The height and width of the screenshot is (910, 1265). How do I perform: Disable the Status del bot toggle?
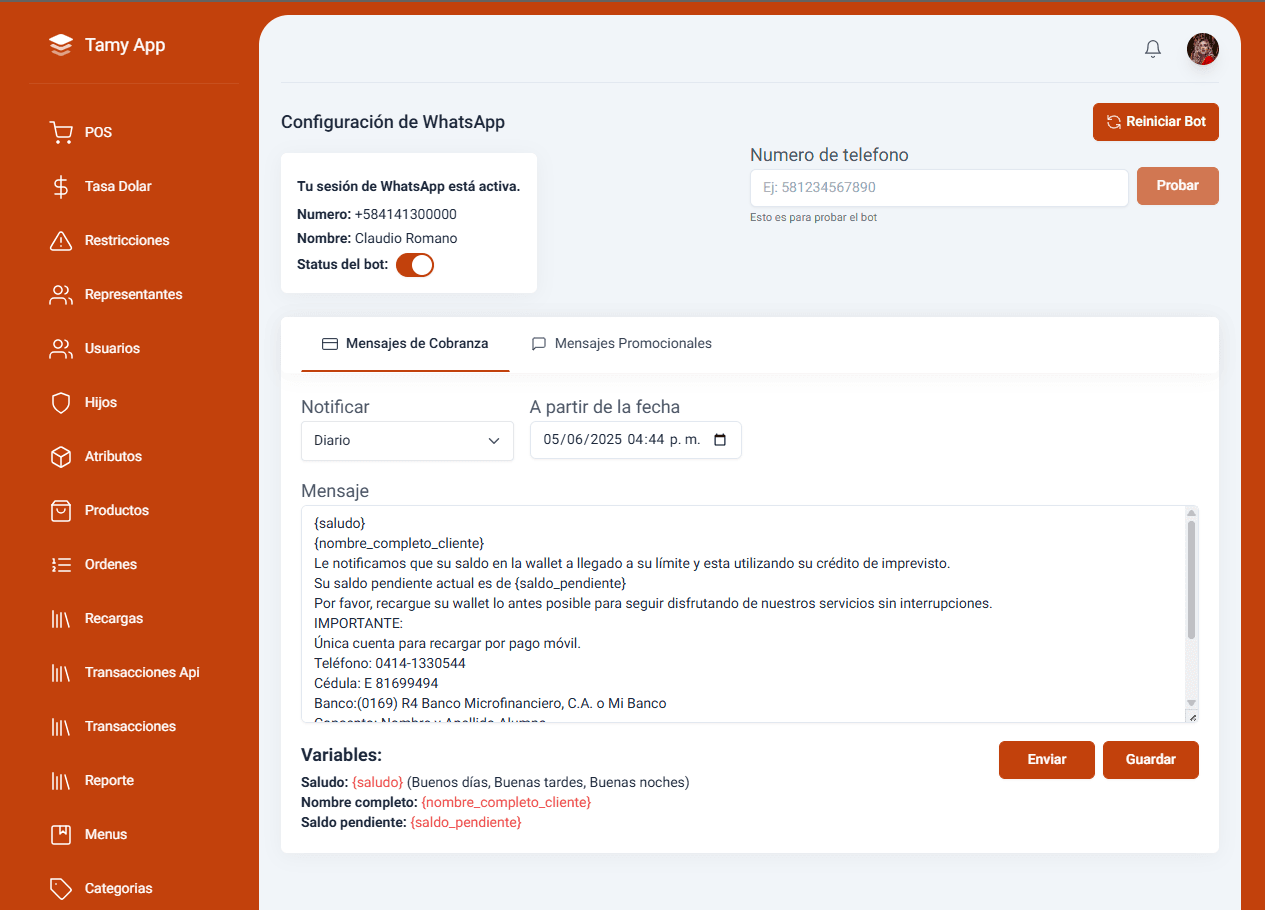(415, 265)
